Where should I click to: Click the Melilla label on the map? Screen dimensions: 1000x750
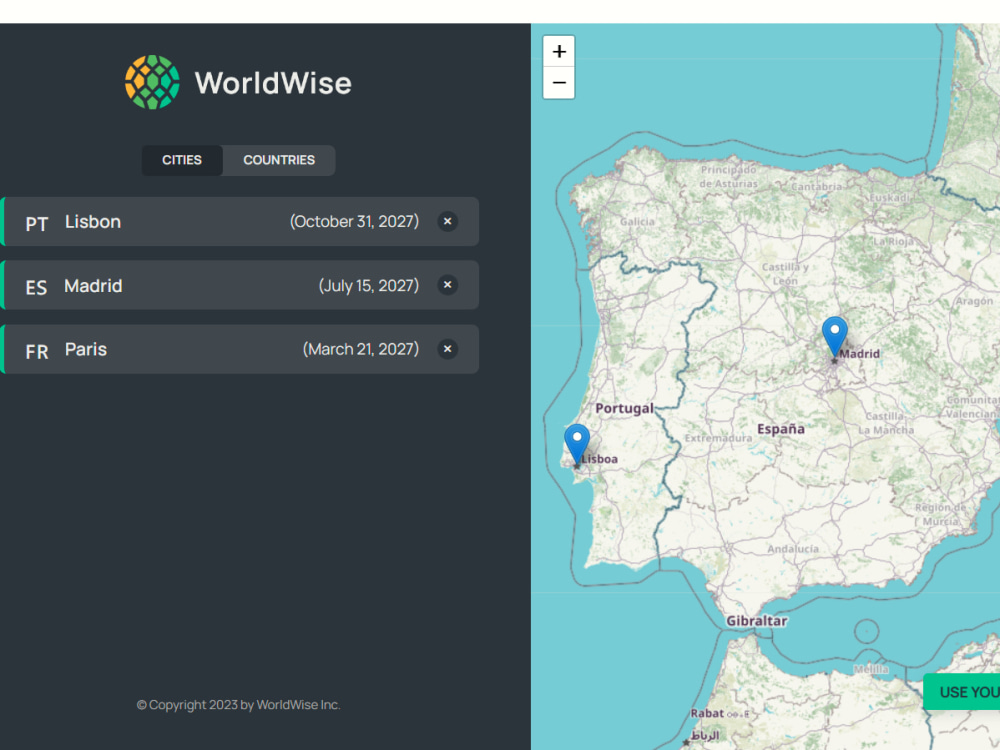coord(871,669)
